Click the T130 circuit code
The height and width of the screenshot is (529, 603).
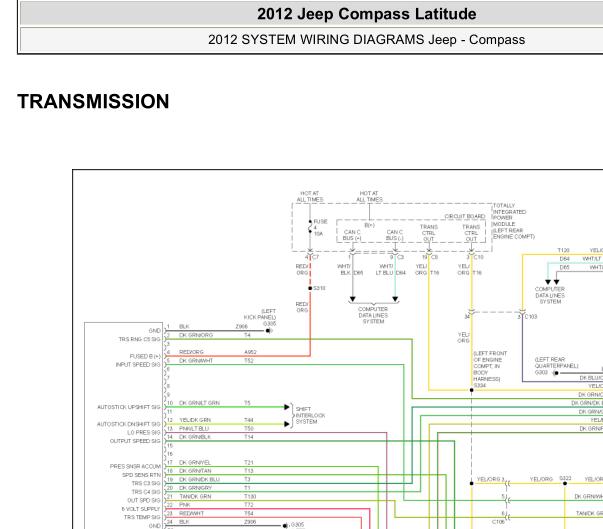250,496
